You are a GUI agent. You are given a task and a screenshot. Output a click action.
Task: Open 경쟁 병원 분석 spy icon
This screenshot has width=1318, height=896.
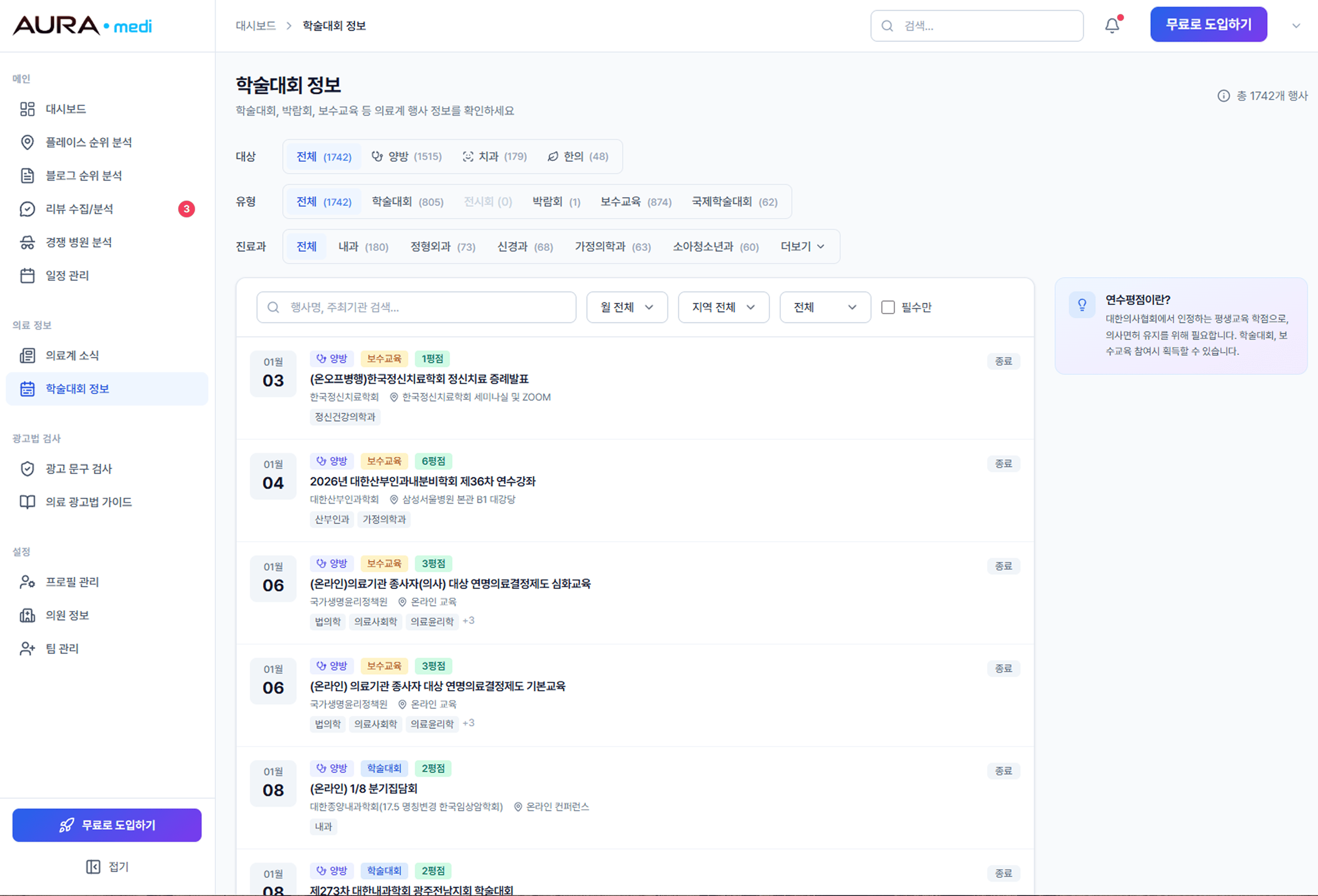pyautogui.click(x=27, y=243)
